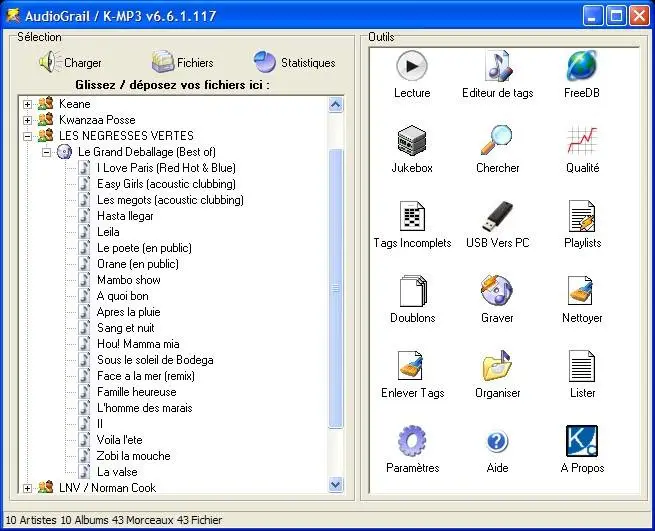This screenshot has height=531, width=655.
Task: Open the Lister tool
Action: [582, 374]
